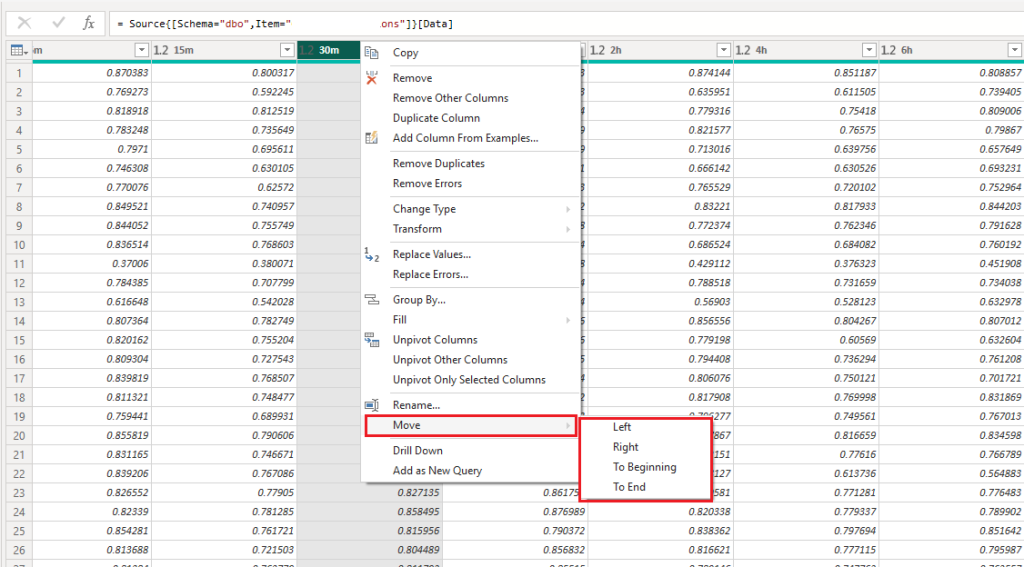Image resolution: width=1024 pixels, height=567 pixels.
Task: Click cell value 0.429112
Action: click(709, 264)
